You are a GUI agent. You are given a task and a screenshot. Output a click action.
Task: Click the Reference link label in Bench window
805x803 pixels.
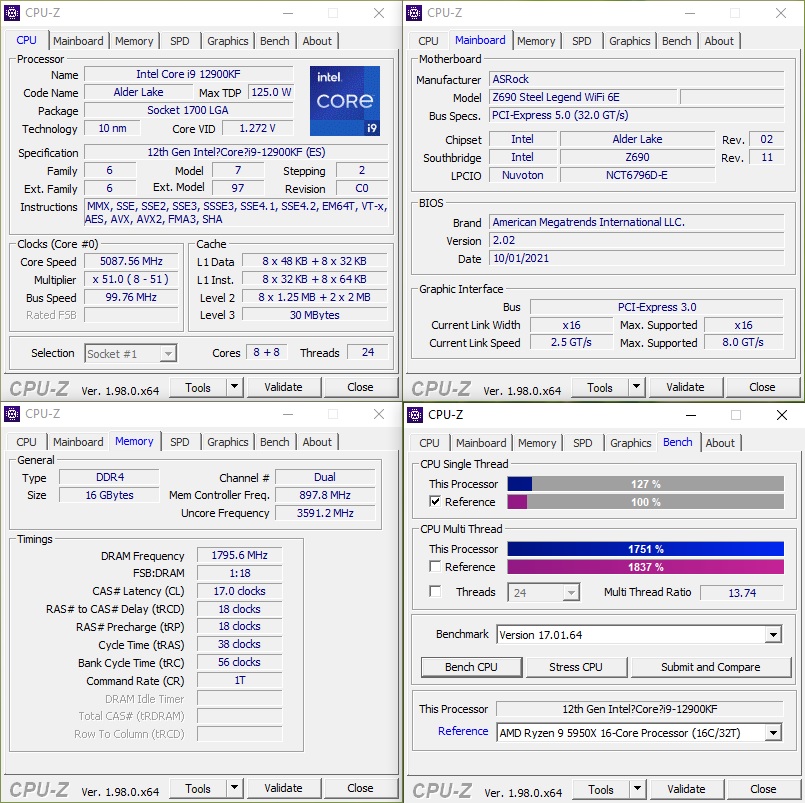(463, 731)
